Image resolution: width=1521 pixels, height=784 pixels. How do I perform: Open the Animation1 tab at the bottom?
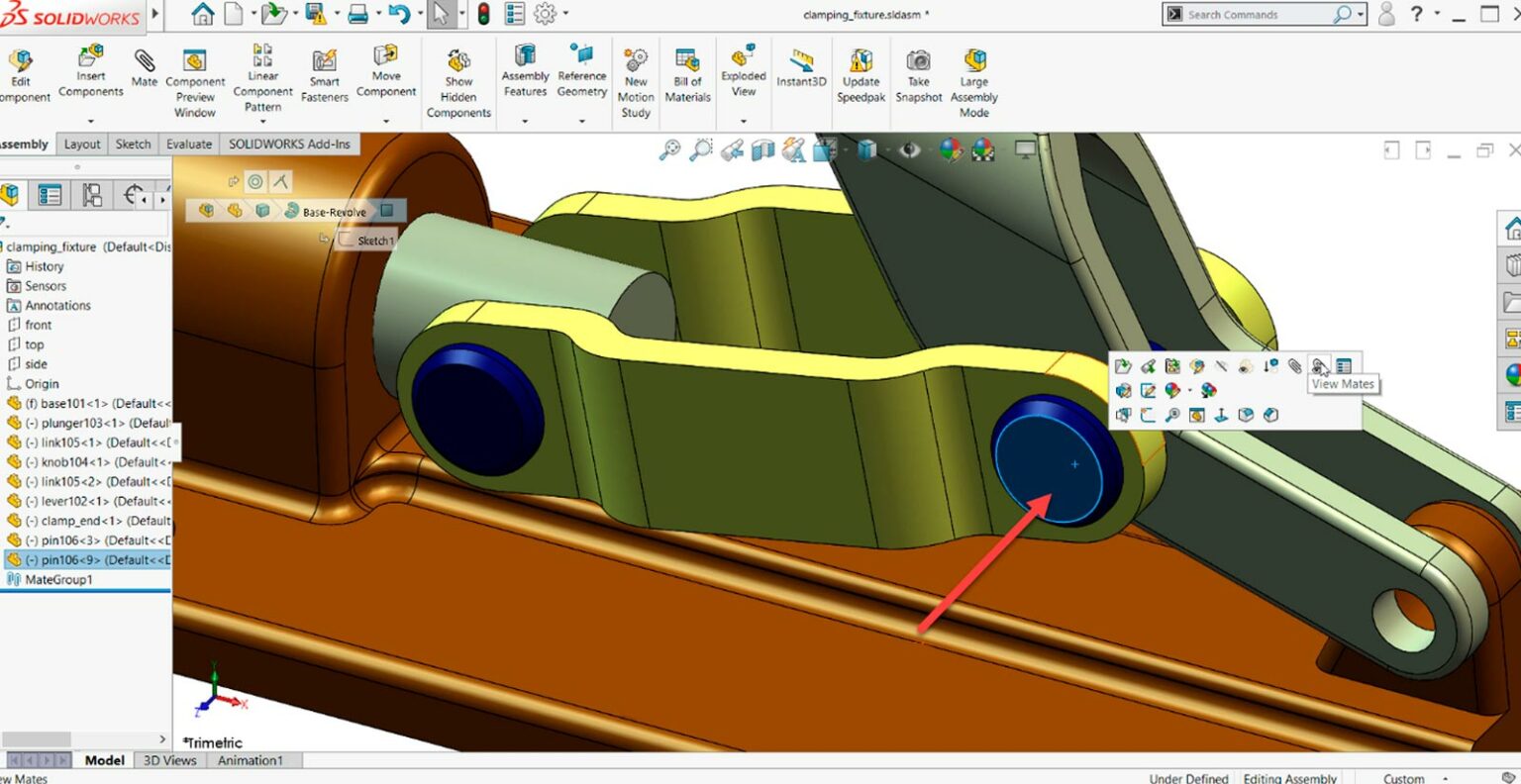click(253, 760)
